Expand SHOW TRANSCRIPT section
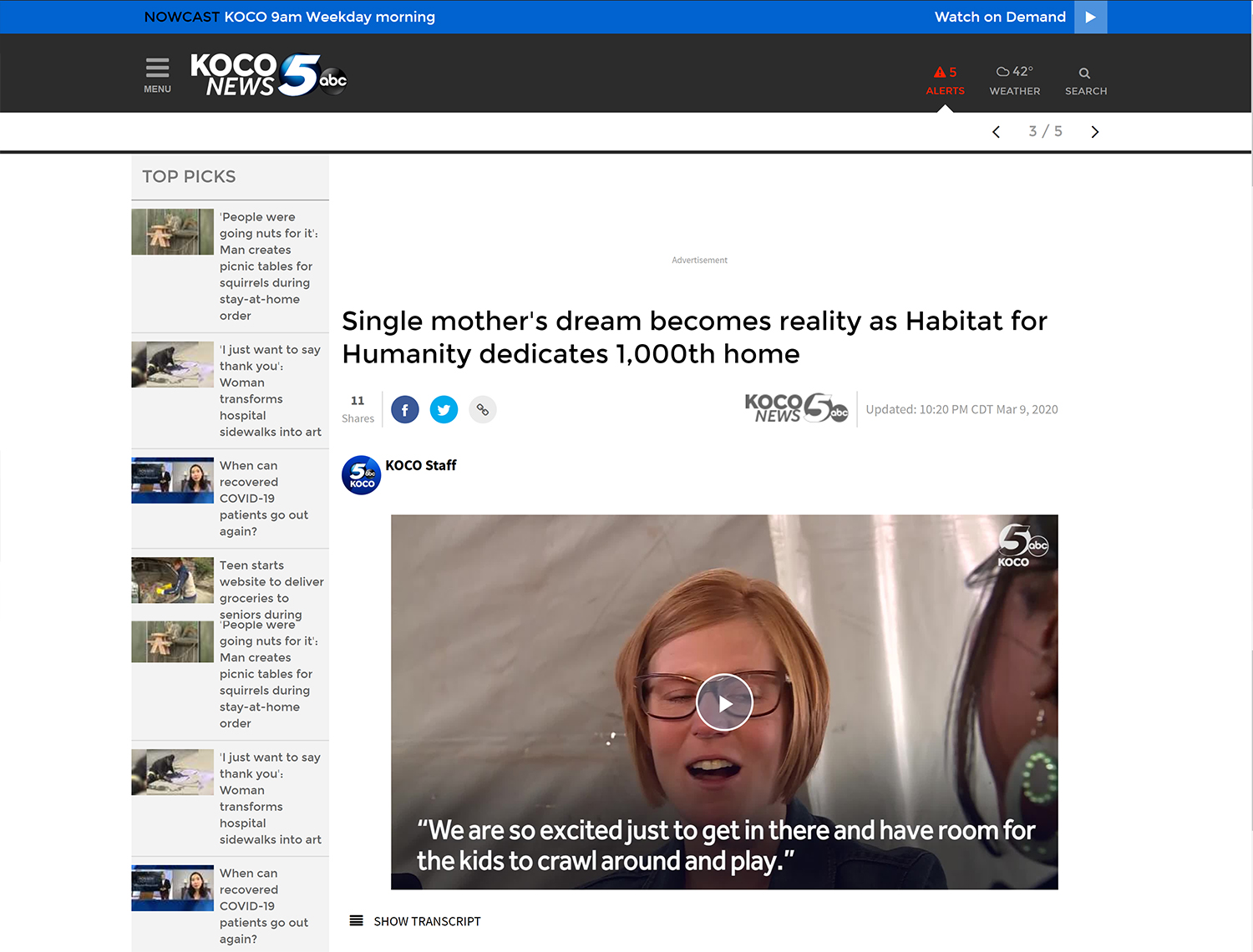Viewport: 1253px width, 952px height. click(415, 921)
